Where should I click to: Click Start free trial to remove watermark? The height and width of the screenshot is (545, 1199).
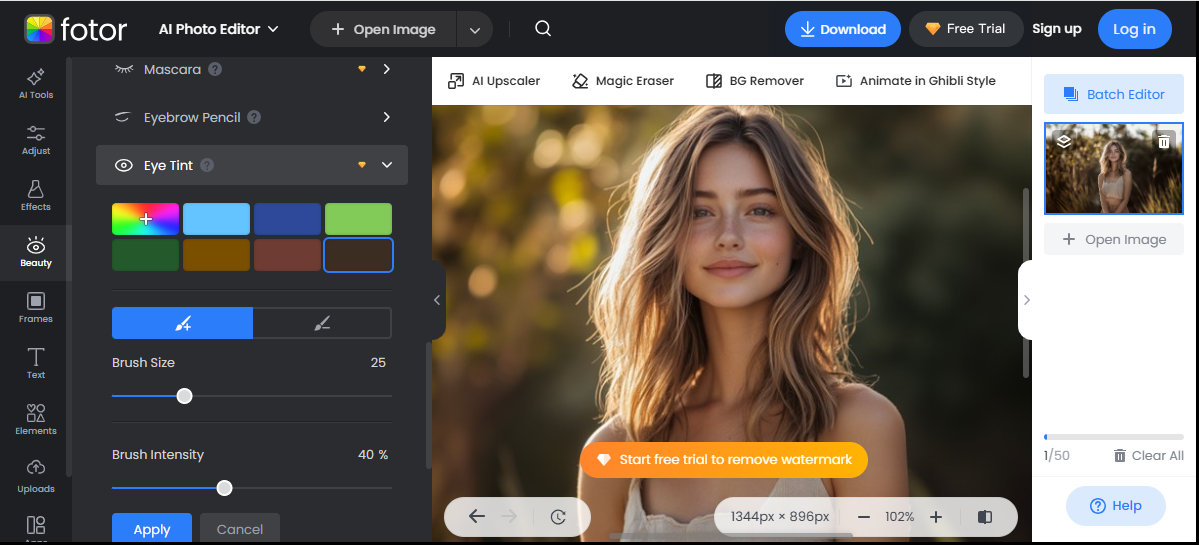click(x=723, y=459)
